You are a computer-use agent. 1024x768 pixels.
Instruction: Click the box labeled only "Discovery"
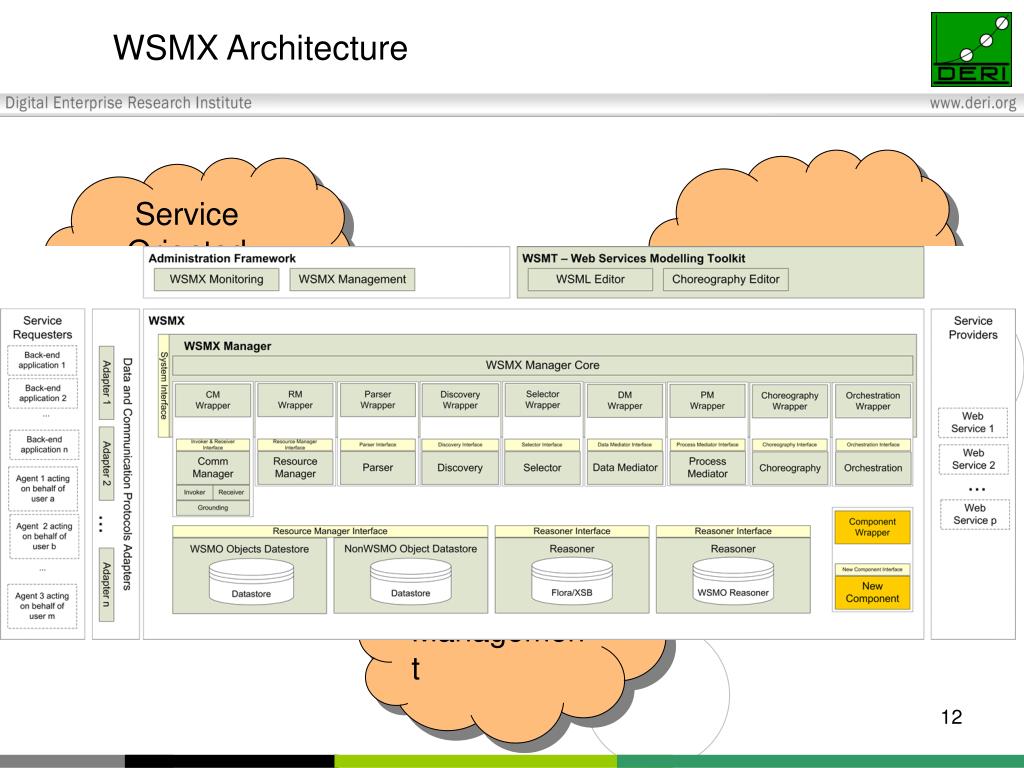(x=460, y=468)
